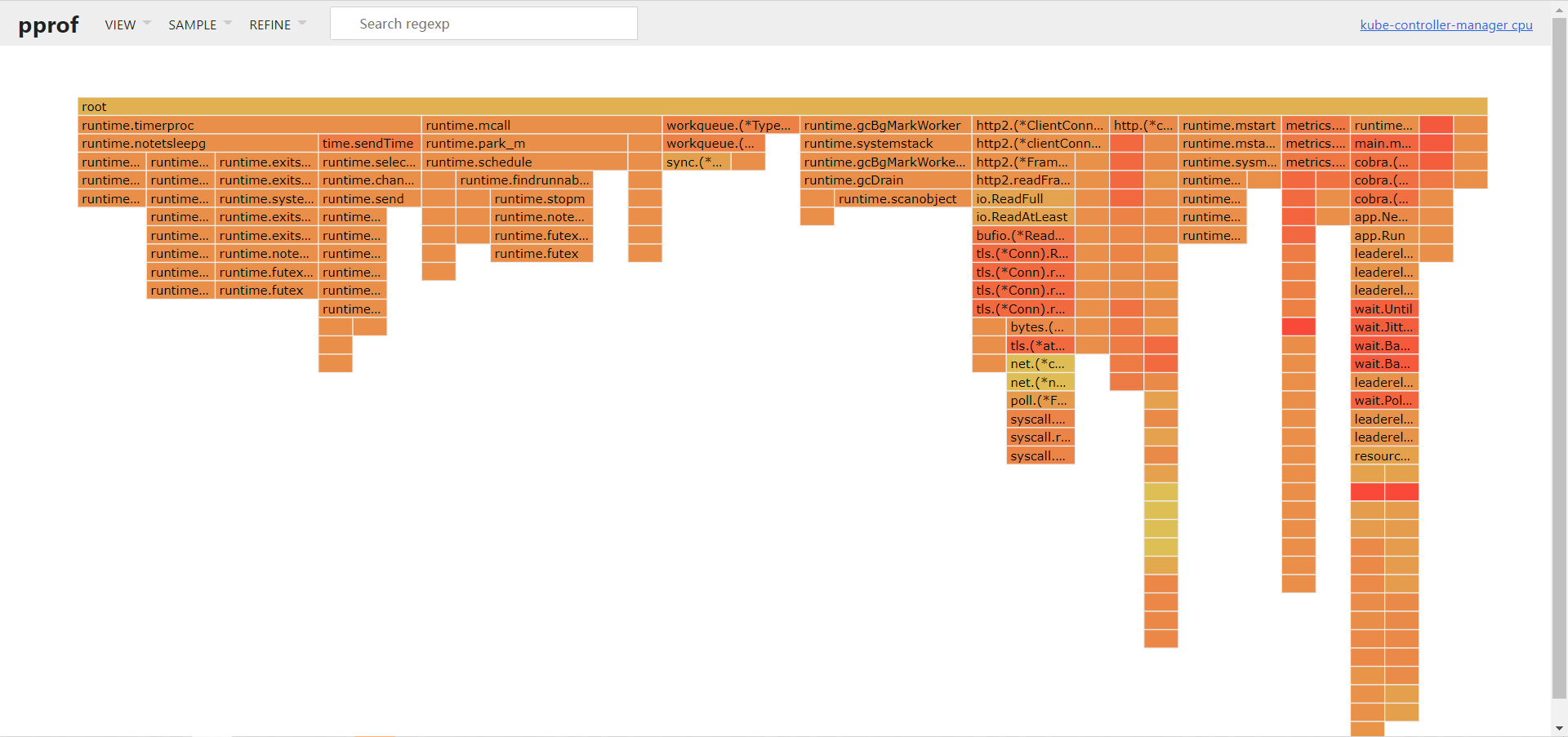Click the Search regexp input field
The width and height of the screenshot is (1568, 737).
pos(483,24)
